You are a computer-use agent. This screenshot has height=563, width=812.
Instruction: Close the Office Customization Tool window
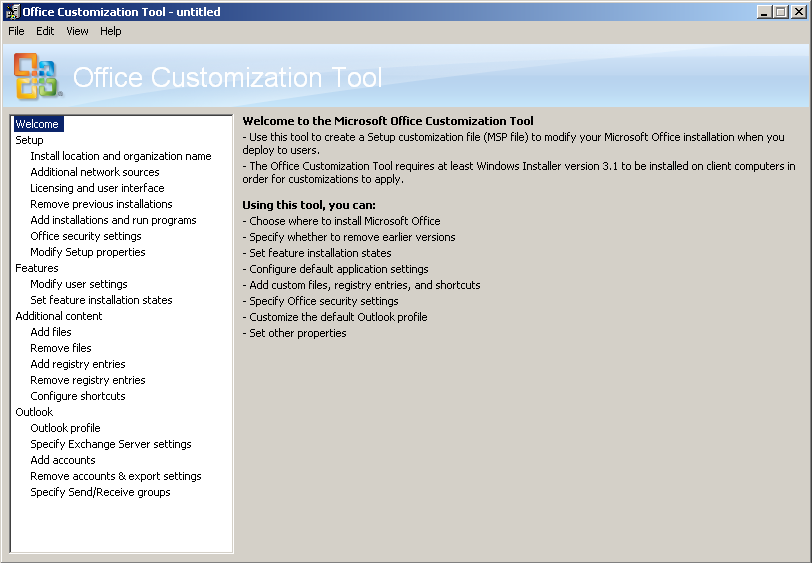(798, 11)
